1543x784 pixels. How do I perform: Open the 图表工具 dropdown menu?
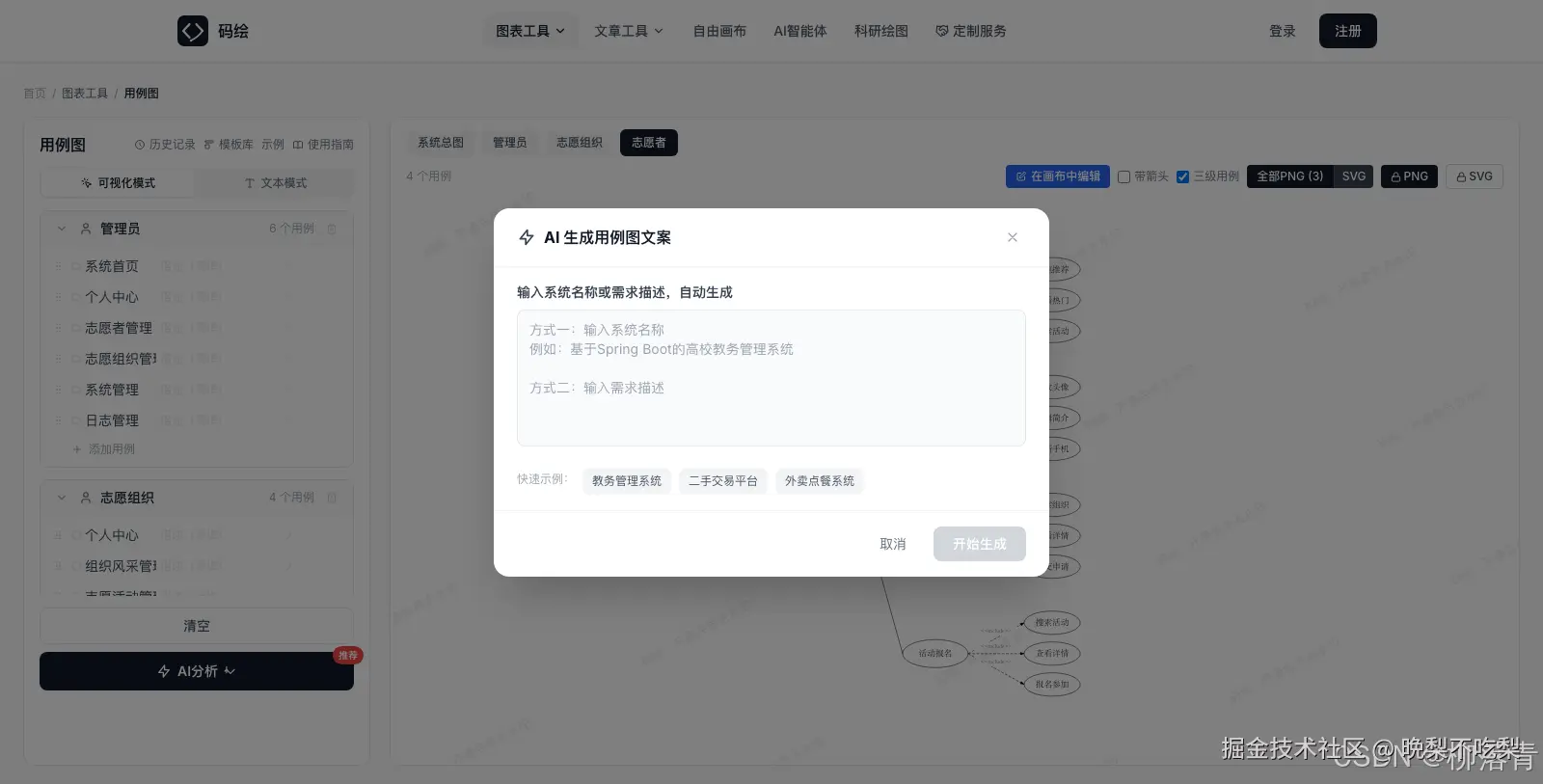coord(530,31)
